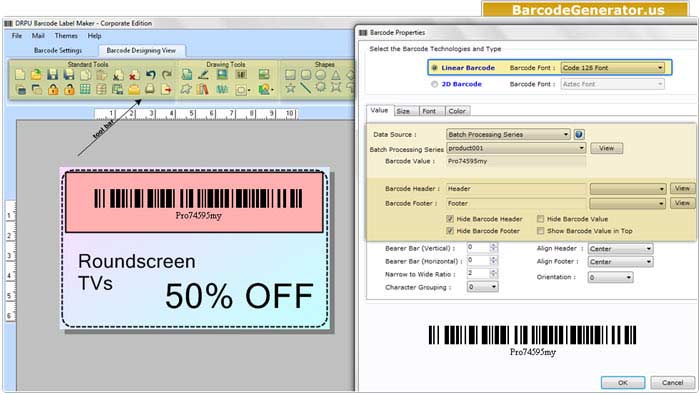
Task: Click the Barcode Header text field
Action: [x=516, y=189]
